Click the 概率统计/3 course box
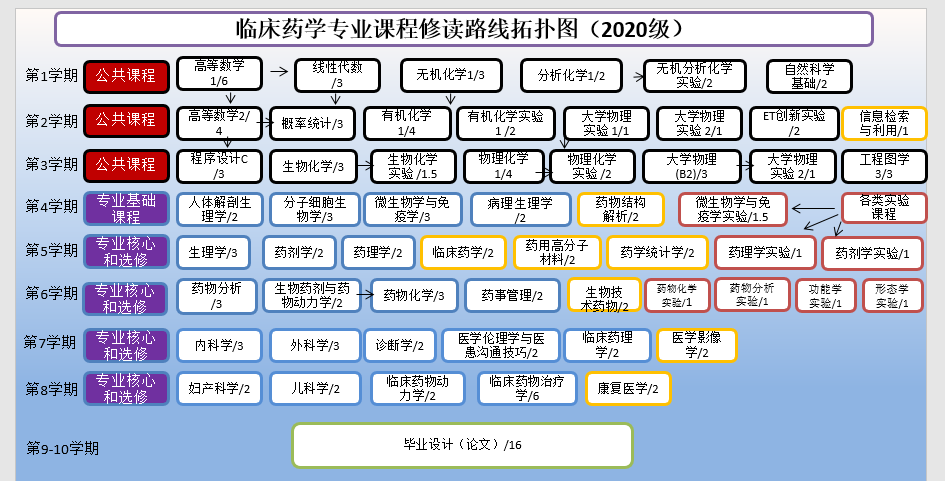This screenshot has width=945, height=481. (312, 123)
